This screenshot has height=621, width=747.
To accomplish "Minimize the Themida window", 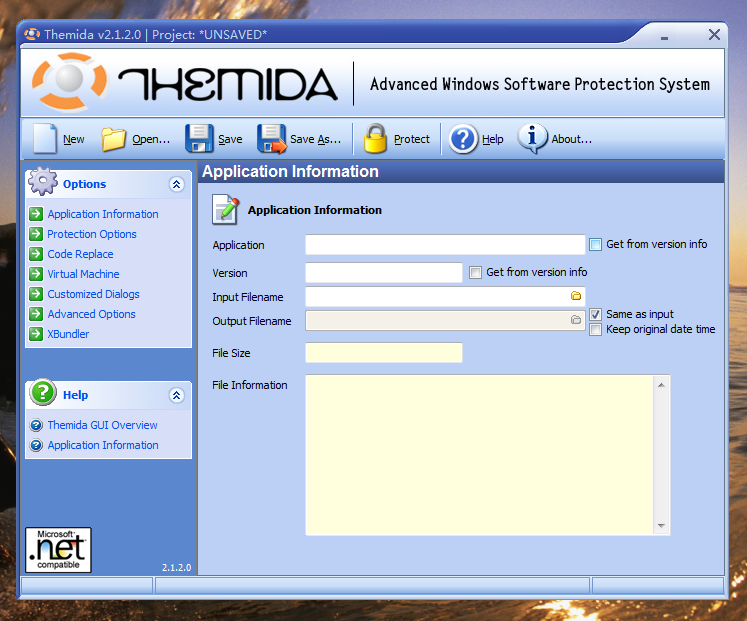I will tap(664, 36).
